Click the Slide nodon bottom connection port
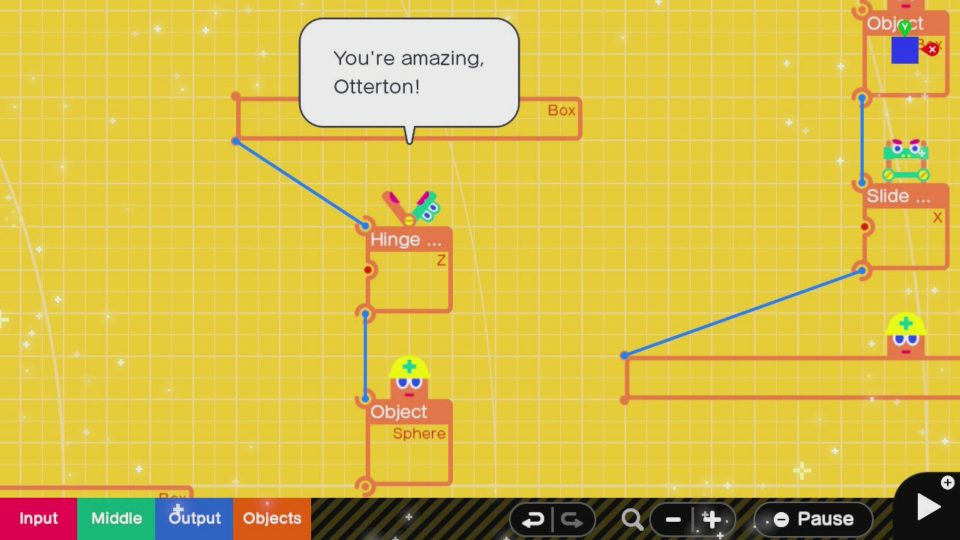 point(862,270)
